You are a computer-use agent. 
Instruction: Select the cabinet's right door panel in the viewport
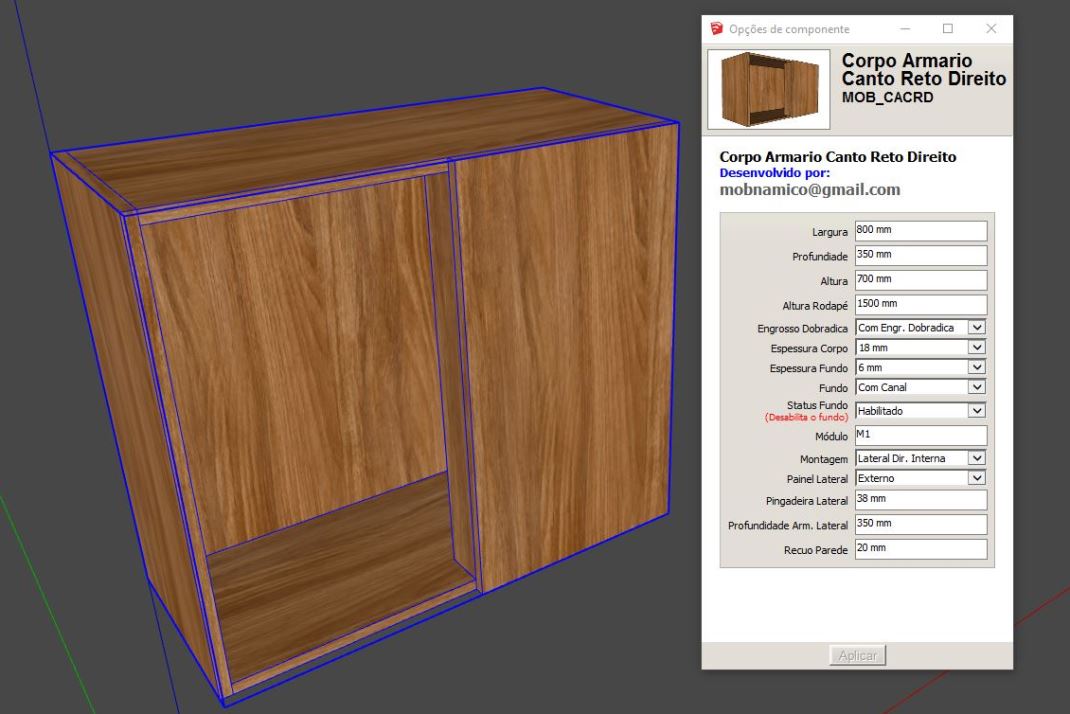tap(565, 360)
